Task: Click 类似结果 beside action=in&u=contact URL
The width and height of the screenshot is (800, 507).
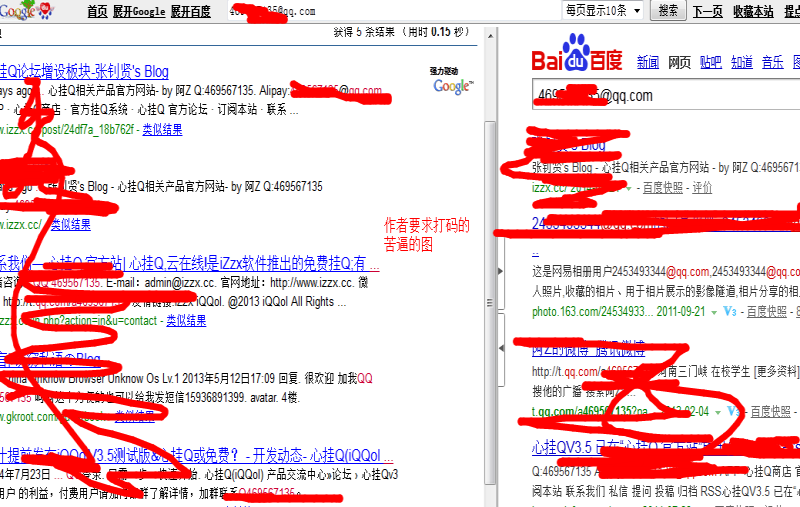Action: [x=186, y=320]
